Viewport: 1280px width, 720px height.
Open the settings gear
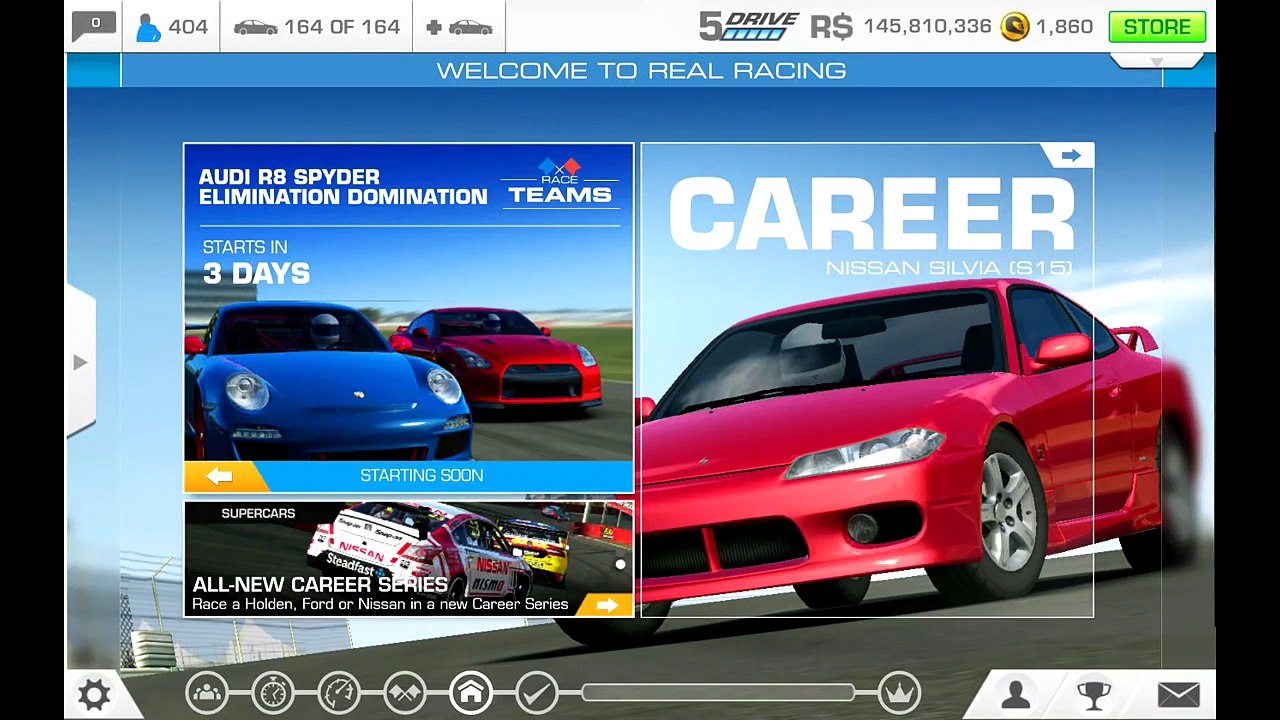pos(94,694)
